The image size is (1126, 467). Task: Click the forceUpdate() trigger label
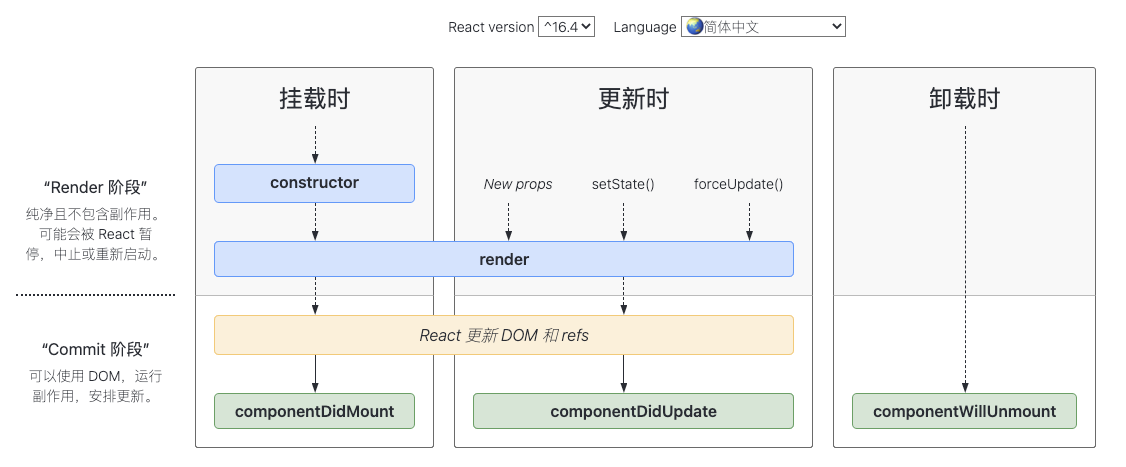(738, 184)
